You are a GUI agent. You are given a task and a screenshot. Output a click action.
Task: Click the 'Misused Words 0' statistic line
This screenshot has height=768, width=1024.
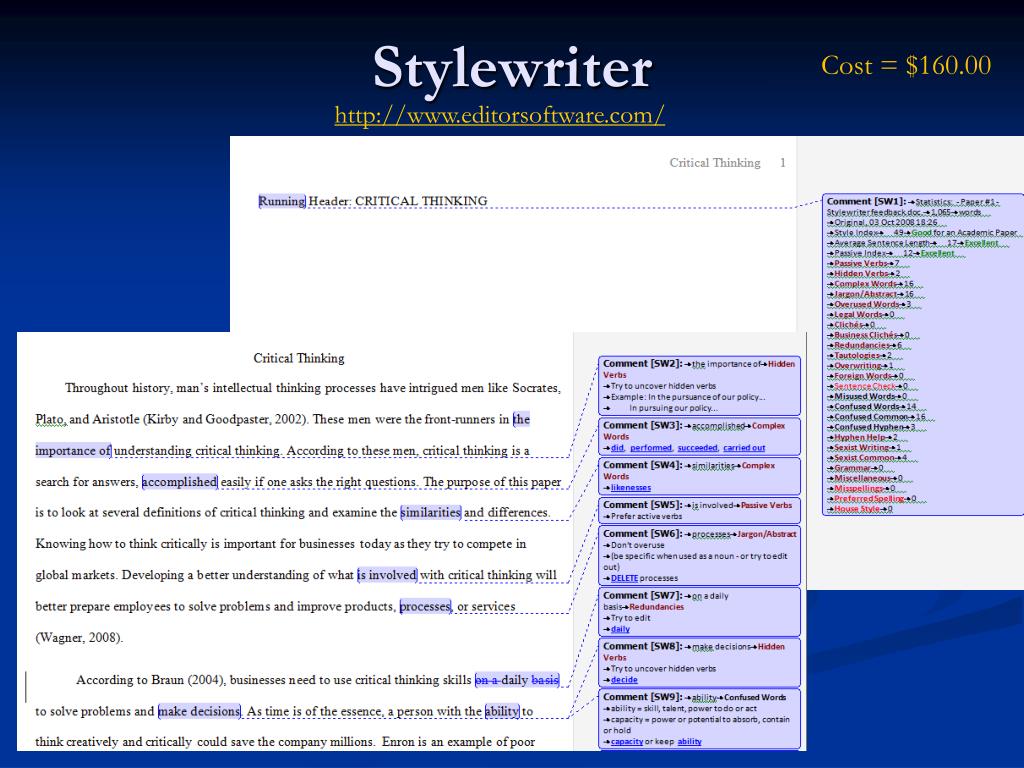pyautogui.click(x=867, y=397)
